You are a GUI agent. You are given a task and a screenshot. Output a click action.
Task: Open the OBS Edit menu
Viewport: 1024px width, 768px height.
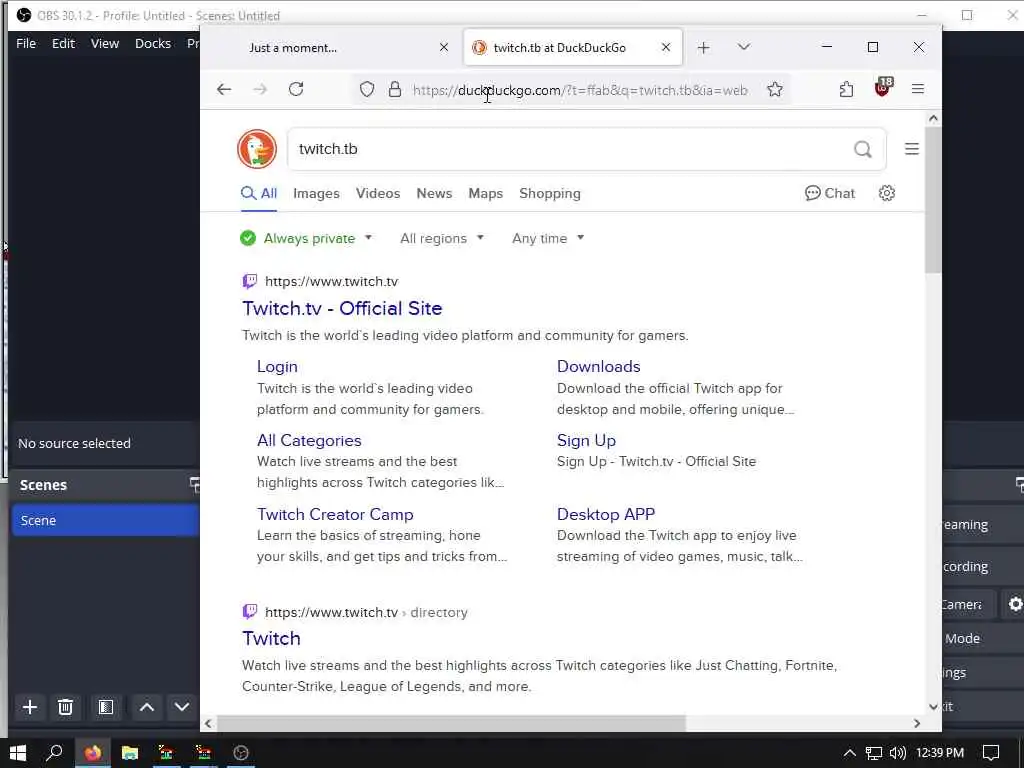(x=63, y=44)
